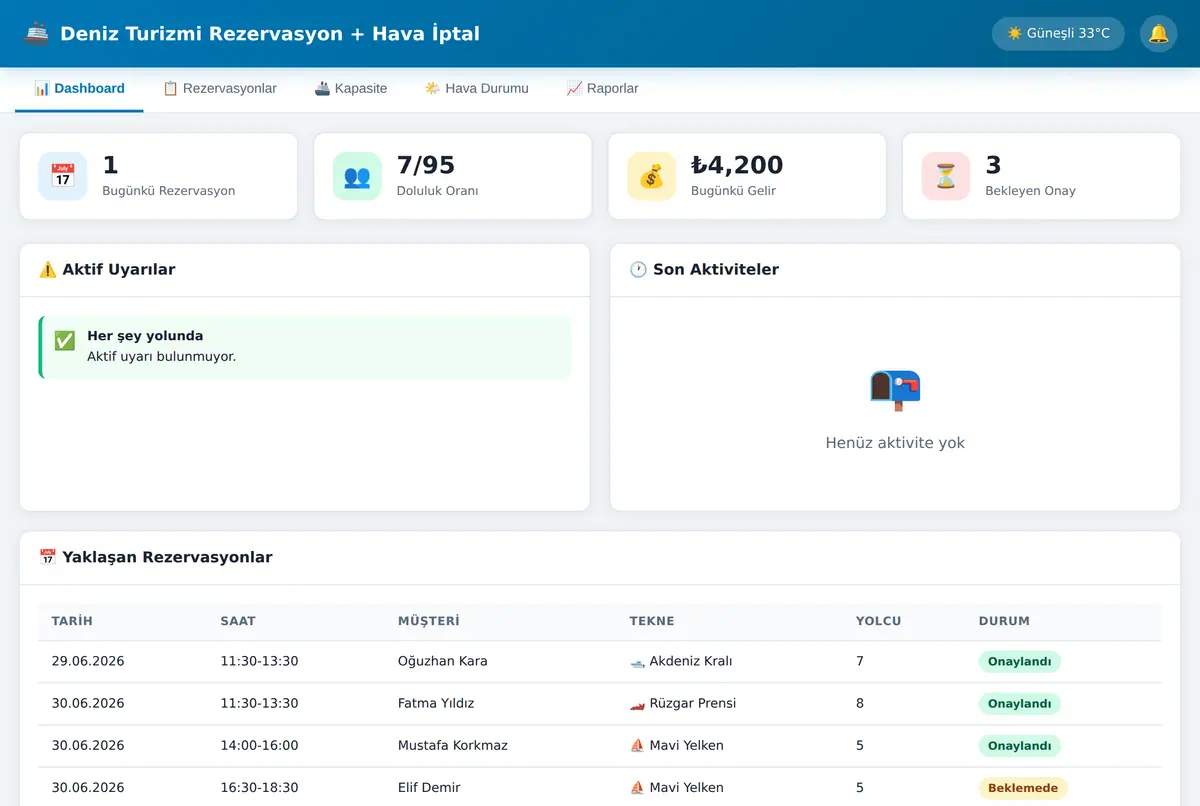
Task: Click Onaylandı badge in Oğuzhan Kara row
Action: coord(1019,662)
